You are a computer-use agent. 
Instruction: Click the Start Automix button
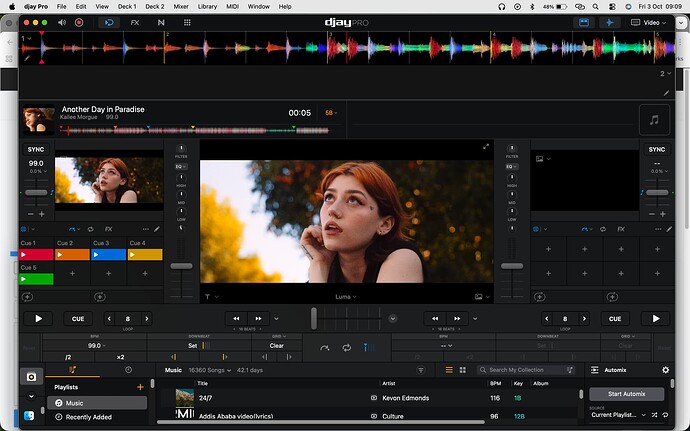tap(626, 394)
